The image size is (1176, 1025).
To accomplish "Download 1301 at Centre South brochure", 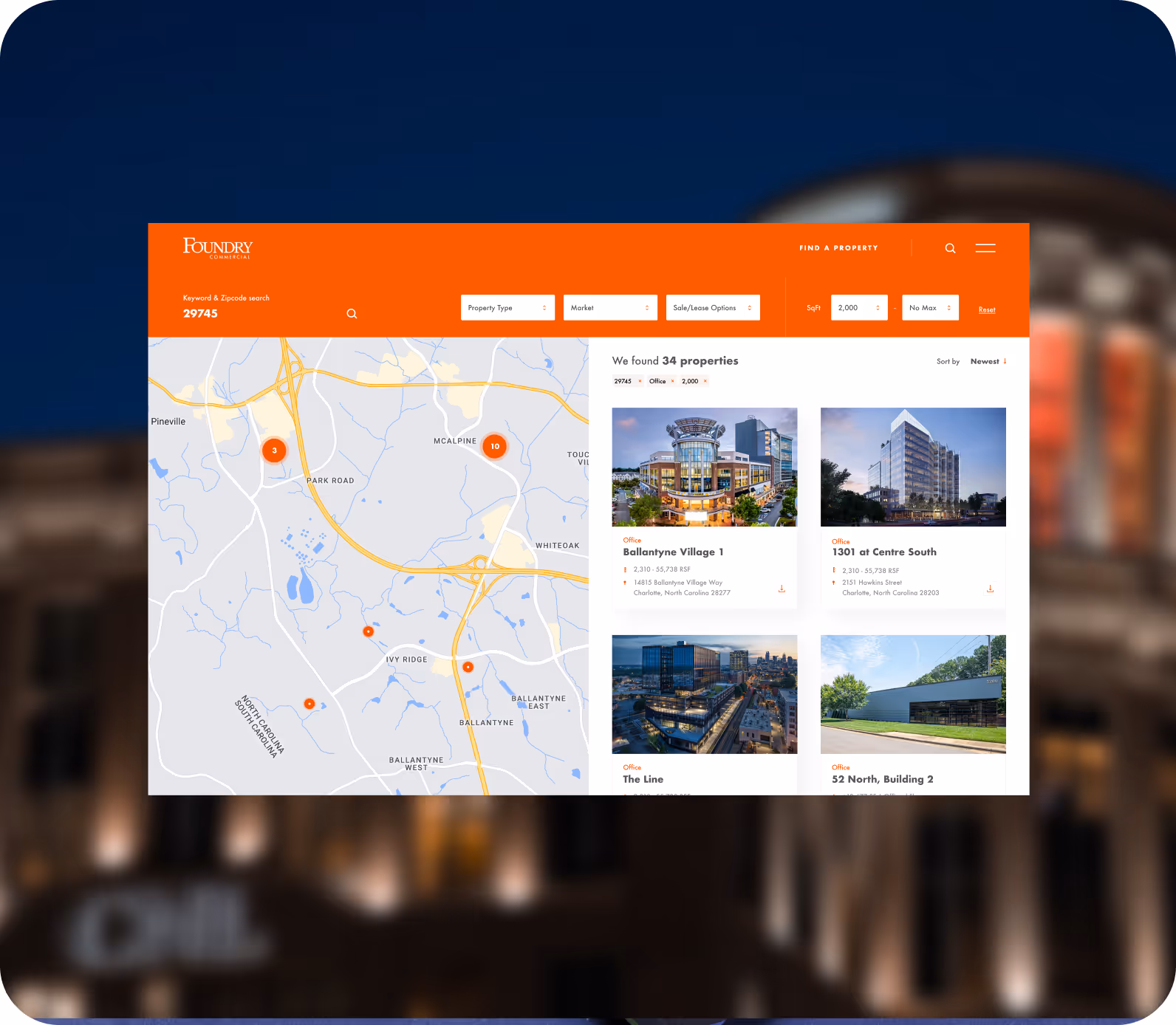I will (990, 589).
